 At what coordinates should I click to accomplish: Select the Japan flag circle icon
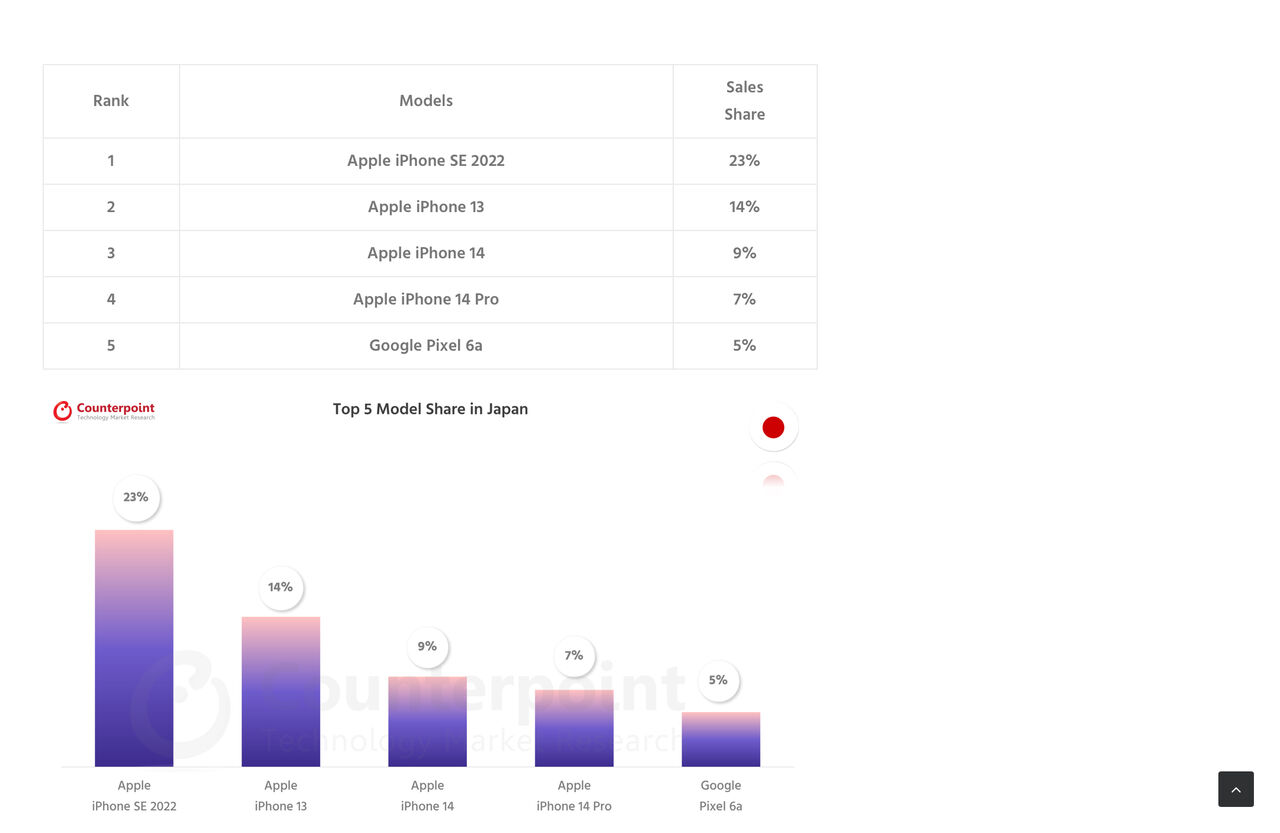[773, 428]
